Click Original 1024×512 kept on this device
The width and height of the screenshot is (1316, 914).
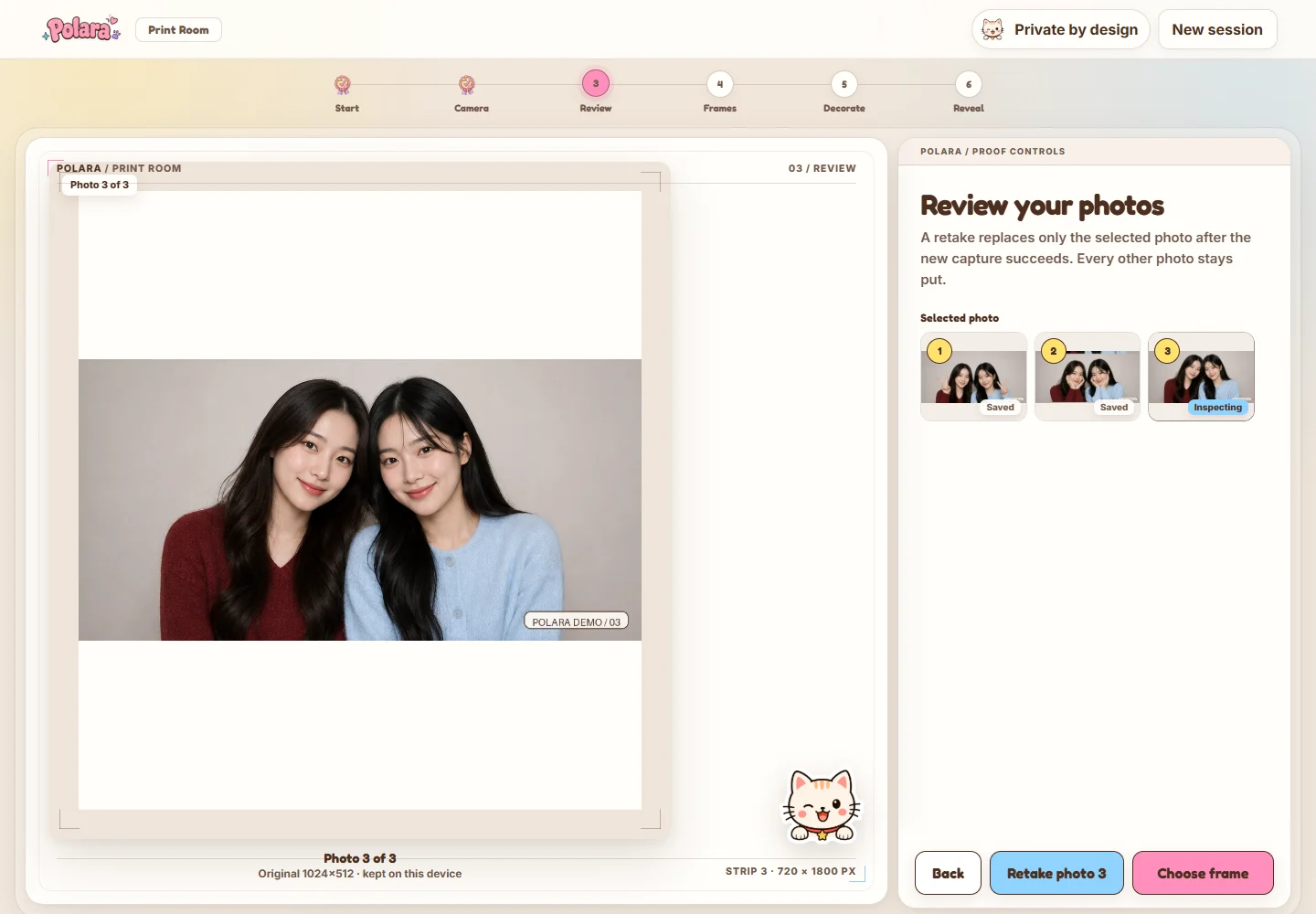(360, 874)
